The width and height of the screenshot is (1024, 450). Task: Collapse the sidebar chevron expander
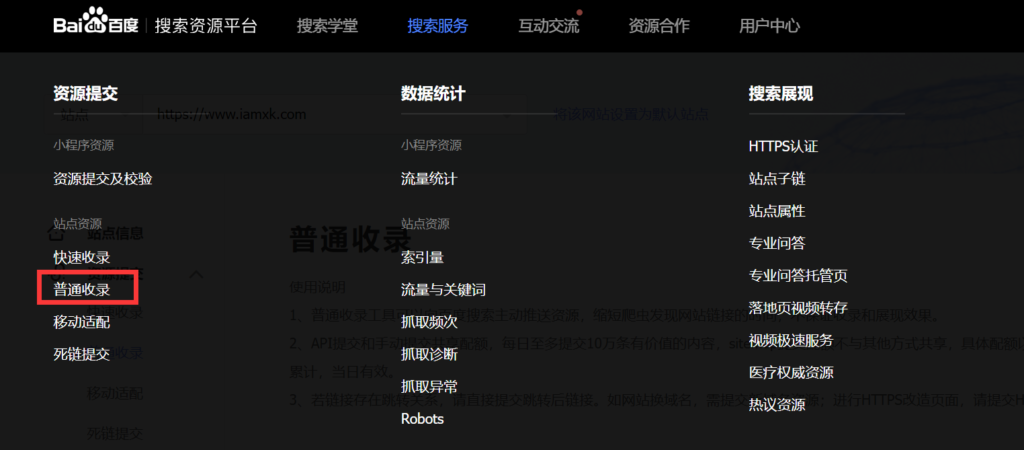click(x=197, y=273)
